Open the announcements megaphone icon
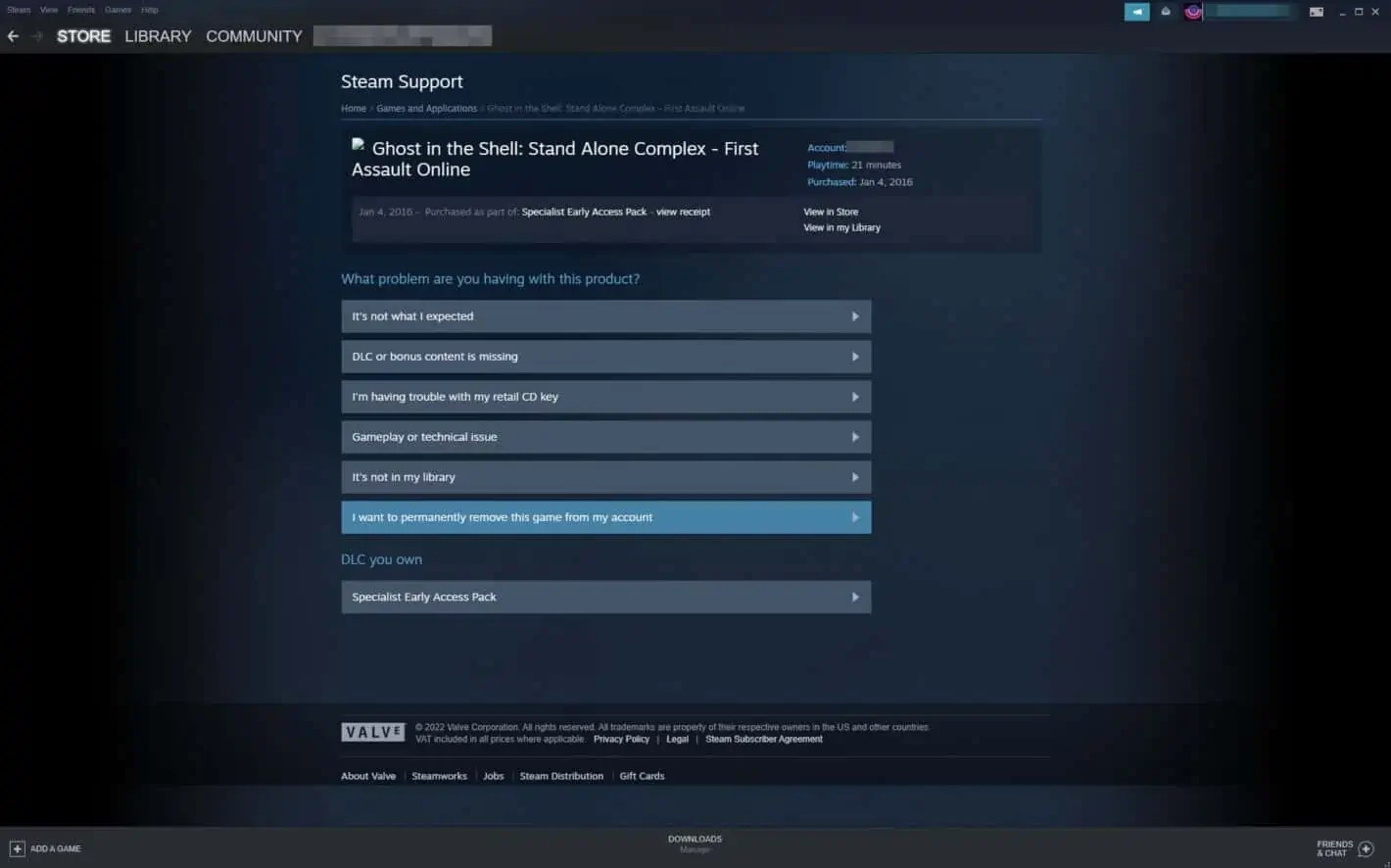1391x868 pixels. pyautogui.click(x=1137, y=12)
